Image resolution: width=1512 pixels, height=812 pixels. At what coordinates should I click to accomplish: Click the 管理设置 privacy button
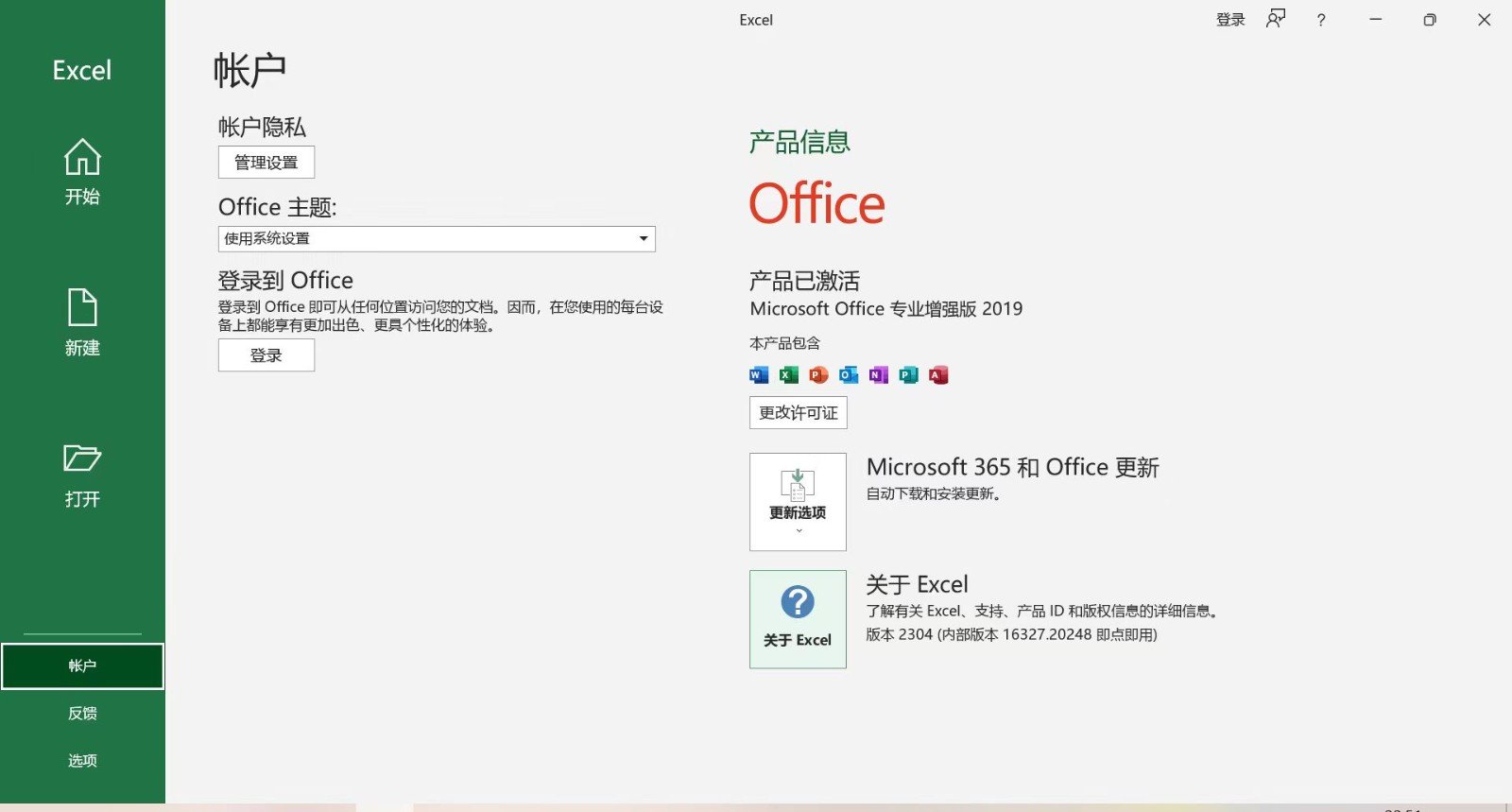266,163
